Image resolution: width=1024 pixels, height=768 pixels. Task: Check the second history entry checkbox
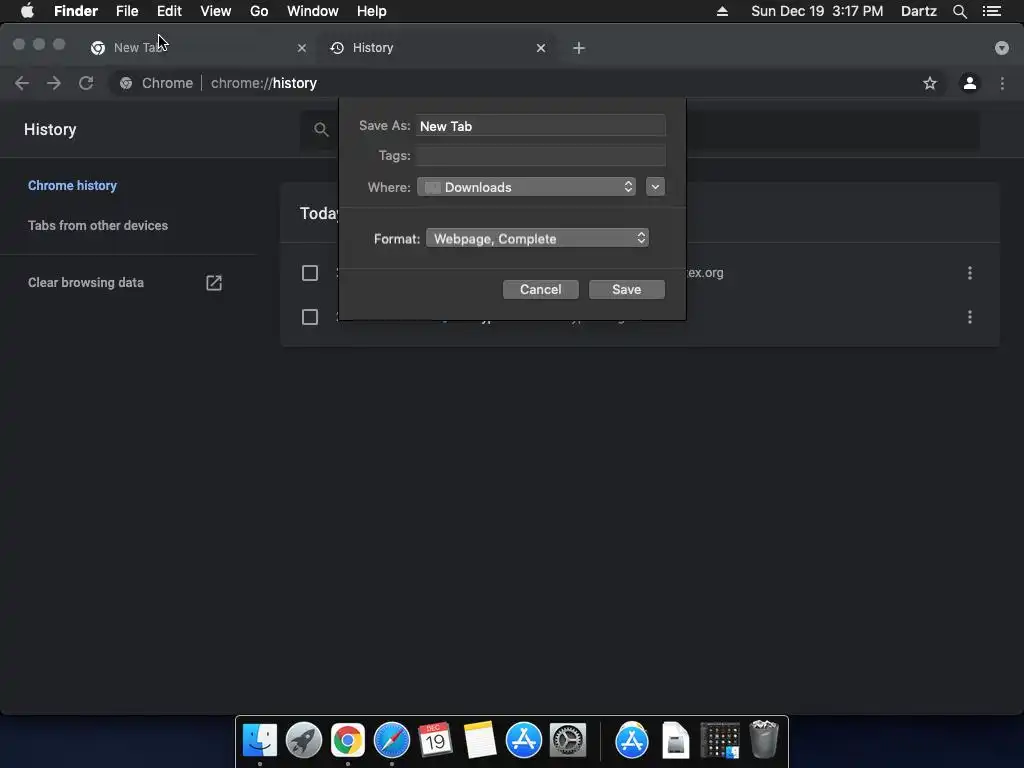click(310, 317)
